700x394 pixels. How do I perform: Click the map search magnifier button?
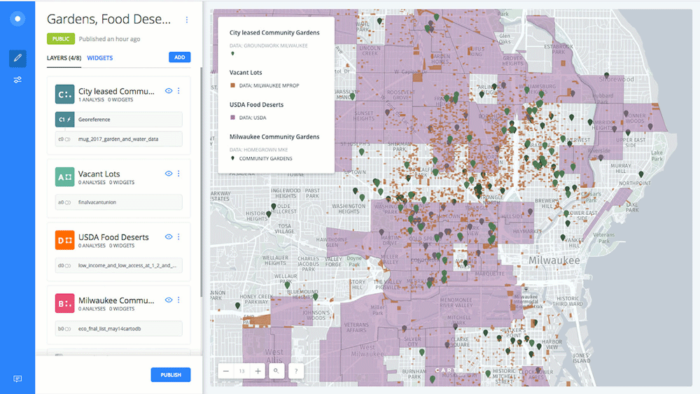(x=276, y=371)
